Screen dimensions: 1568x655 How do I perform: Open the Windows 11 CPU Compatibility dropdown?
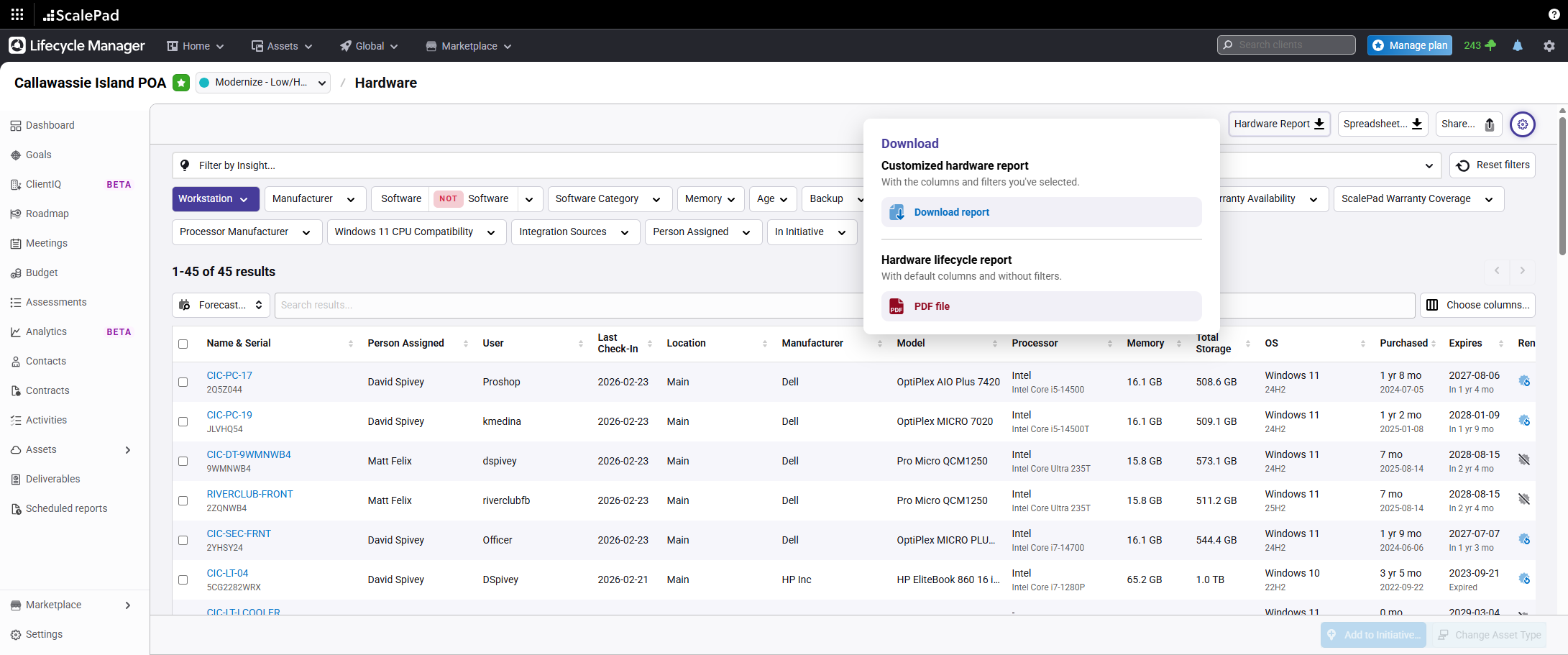[x=416, y=232]
